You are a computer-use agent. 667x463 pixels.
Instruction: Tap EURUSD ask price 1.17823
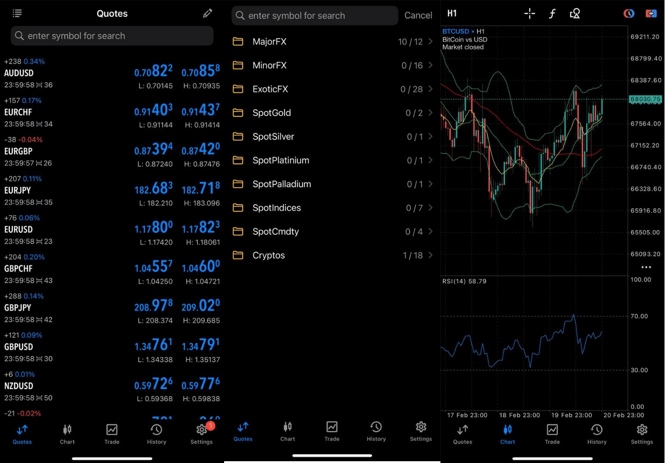click(x=201, y=228)
